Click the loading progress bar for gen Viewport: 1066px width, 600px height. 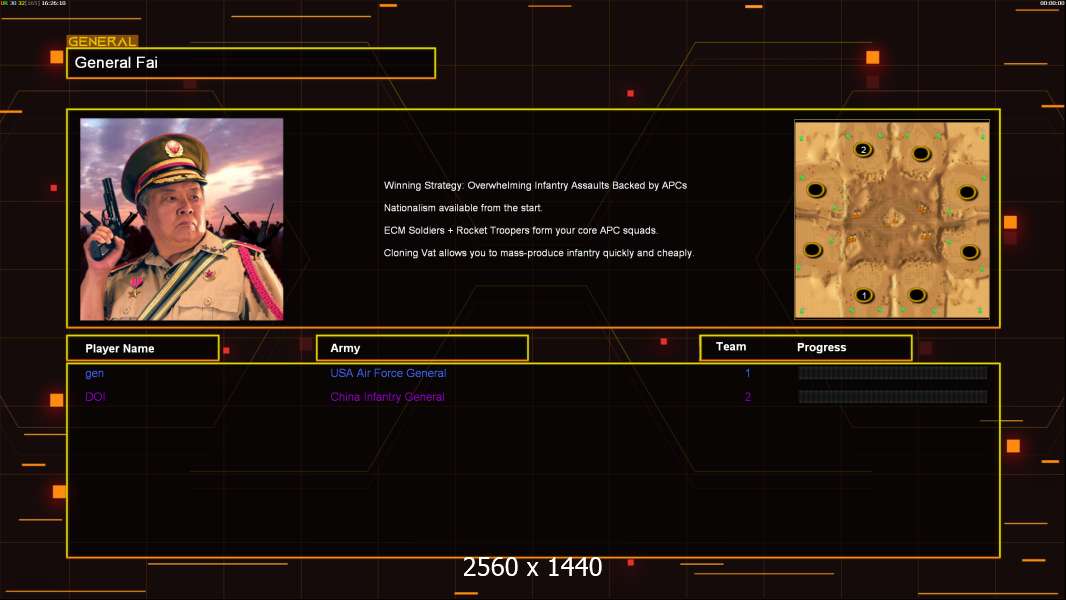(x=893, y=372)
